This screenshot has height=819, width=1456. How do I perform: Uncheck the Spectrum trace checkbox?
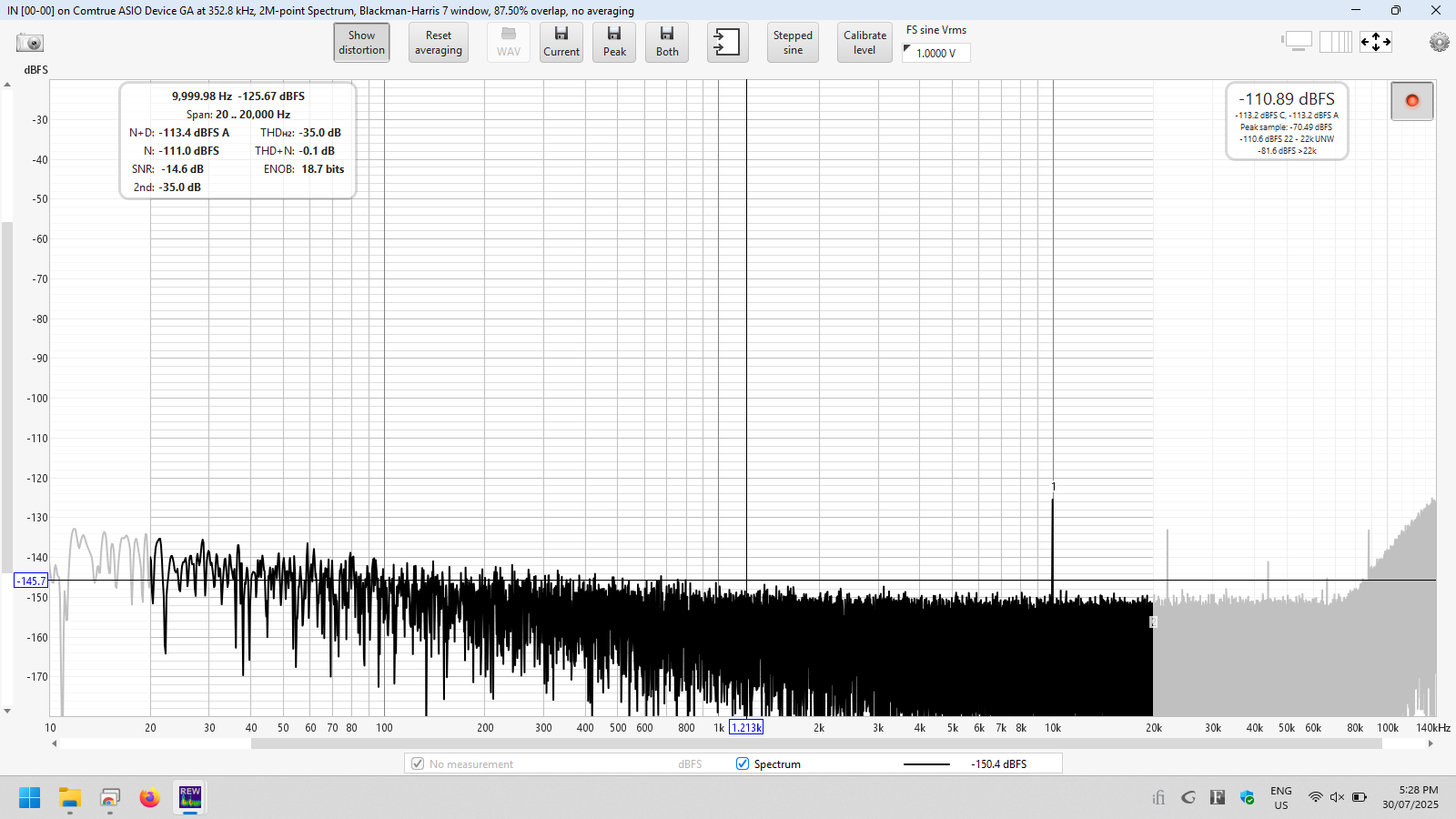click(x=743, y=763)
